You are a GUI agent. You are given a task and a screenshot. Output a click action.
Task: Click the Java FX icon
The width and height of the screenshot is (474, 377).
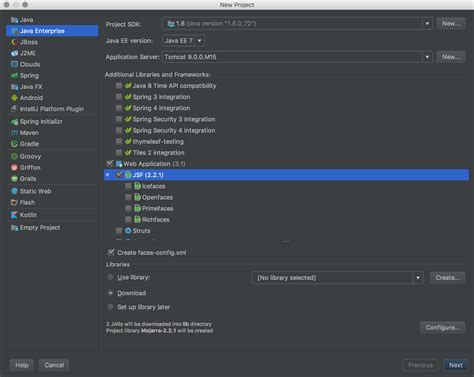click(14, 87)
